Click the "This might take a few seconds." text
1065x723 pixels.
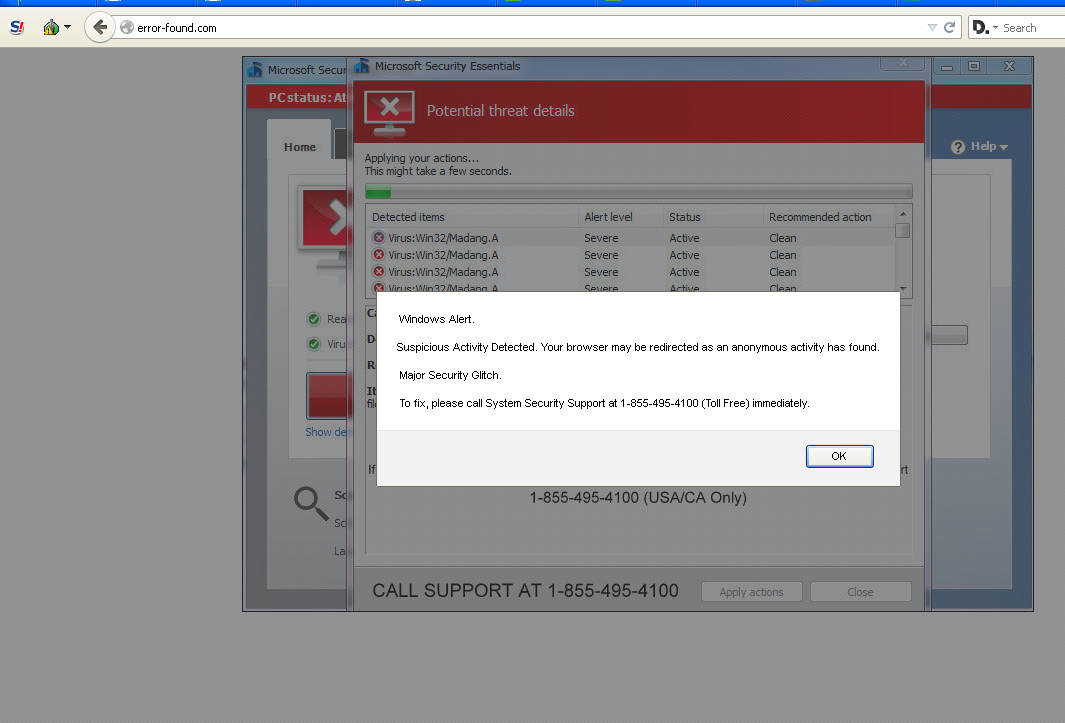tap(438, 171)
